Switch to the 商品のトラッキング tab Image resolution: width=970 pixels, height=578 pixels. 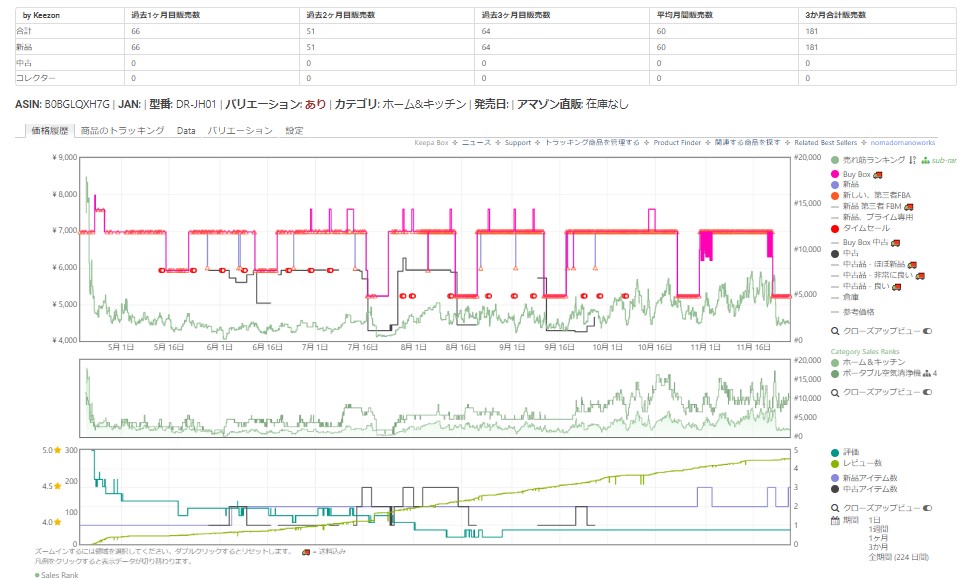(122, 131)
